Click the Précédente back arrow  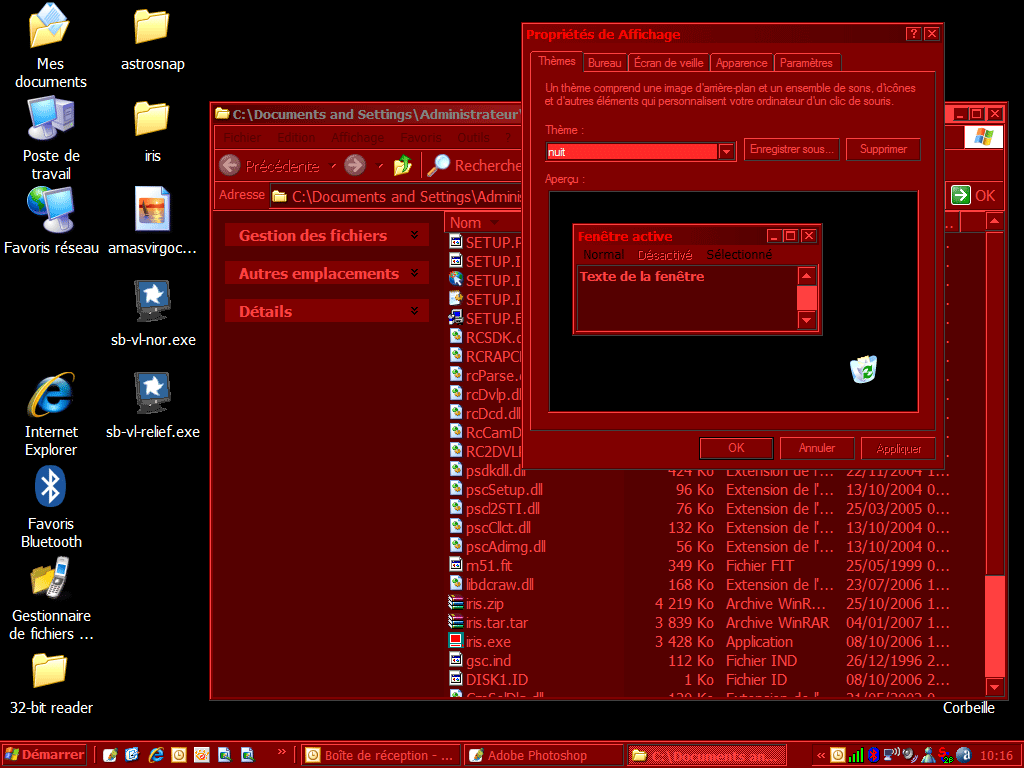point(230,166)
